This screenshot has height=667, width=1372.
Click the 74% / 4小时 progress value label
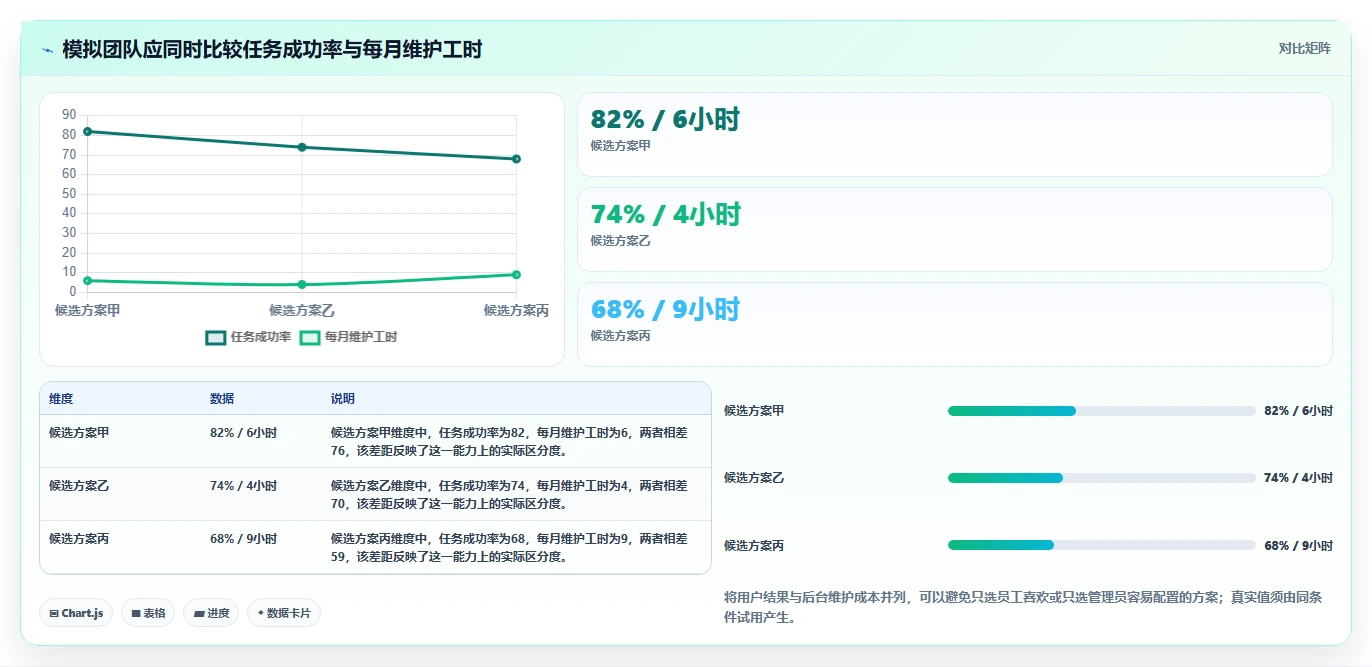click(1298, 478)
